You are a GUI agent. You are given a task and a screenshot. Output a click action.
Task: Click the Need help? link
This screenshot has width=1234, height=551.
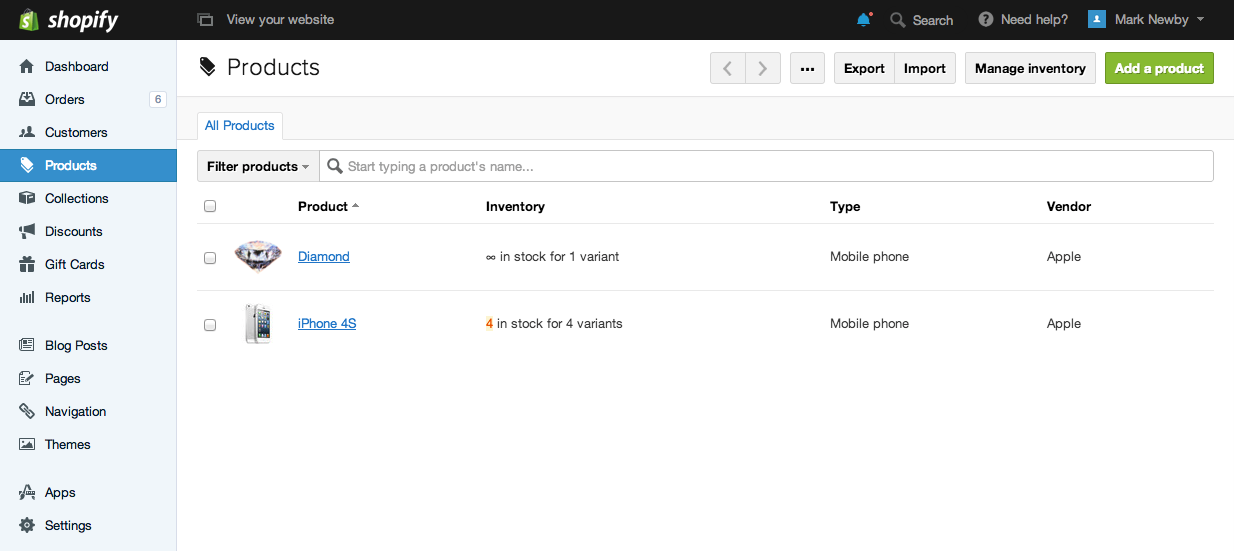tap(1034, 20)
